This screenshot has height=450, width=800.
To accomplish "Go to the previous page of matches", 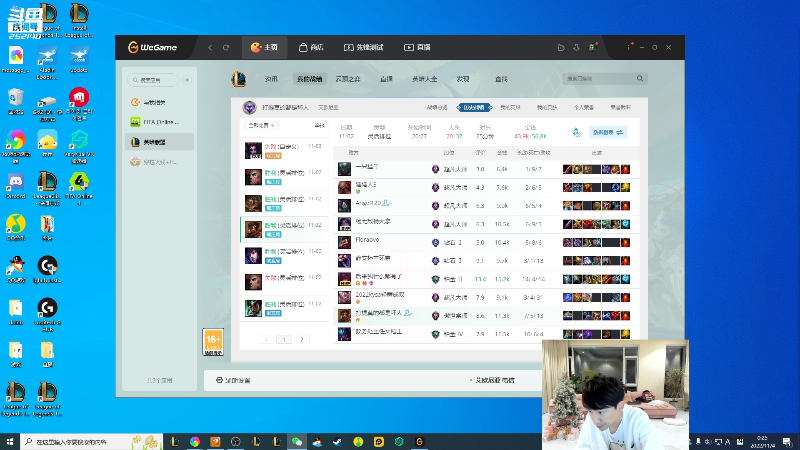I will point(266,339).
